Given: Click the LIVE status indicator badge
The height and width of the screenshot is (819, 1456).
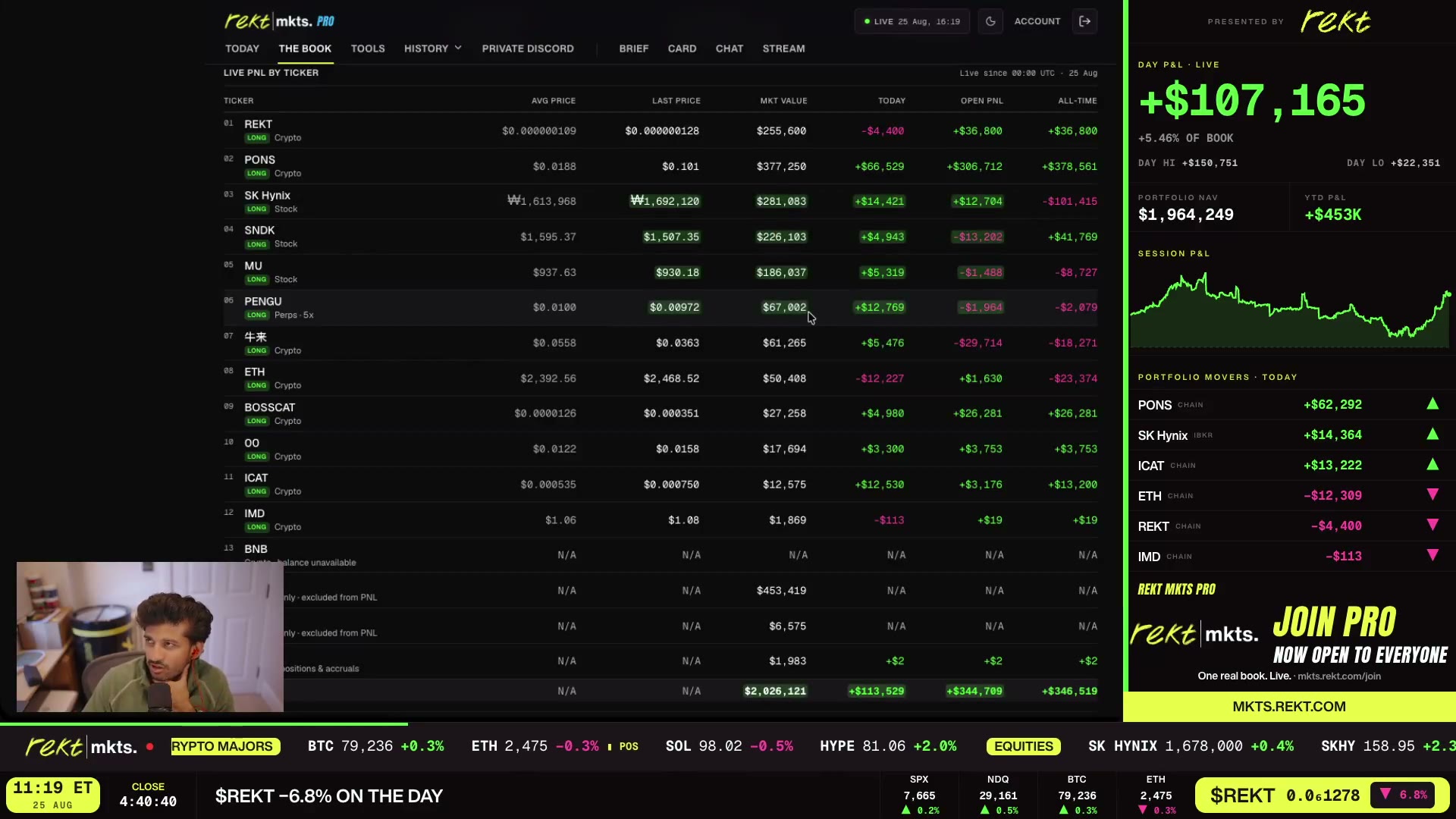Looking at the screenshot, I should pos(912,21).
